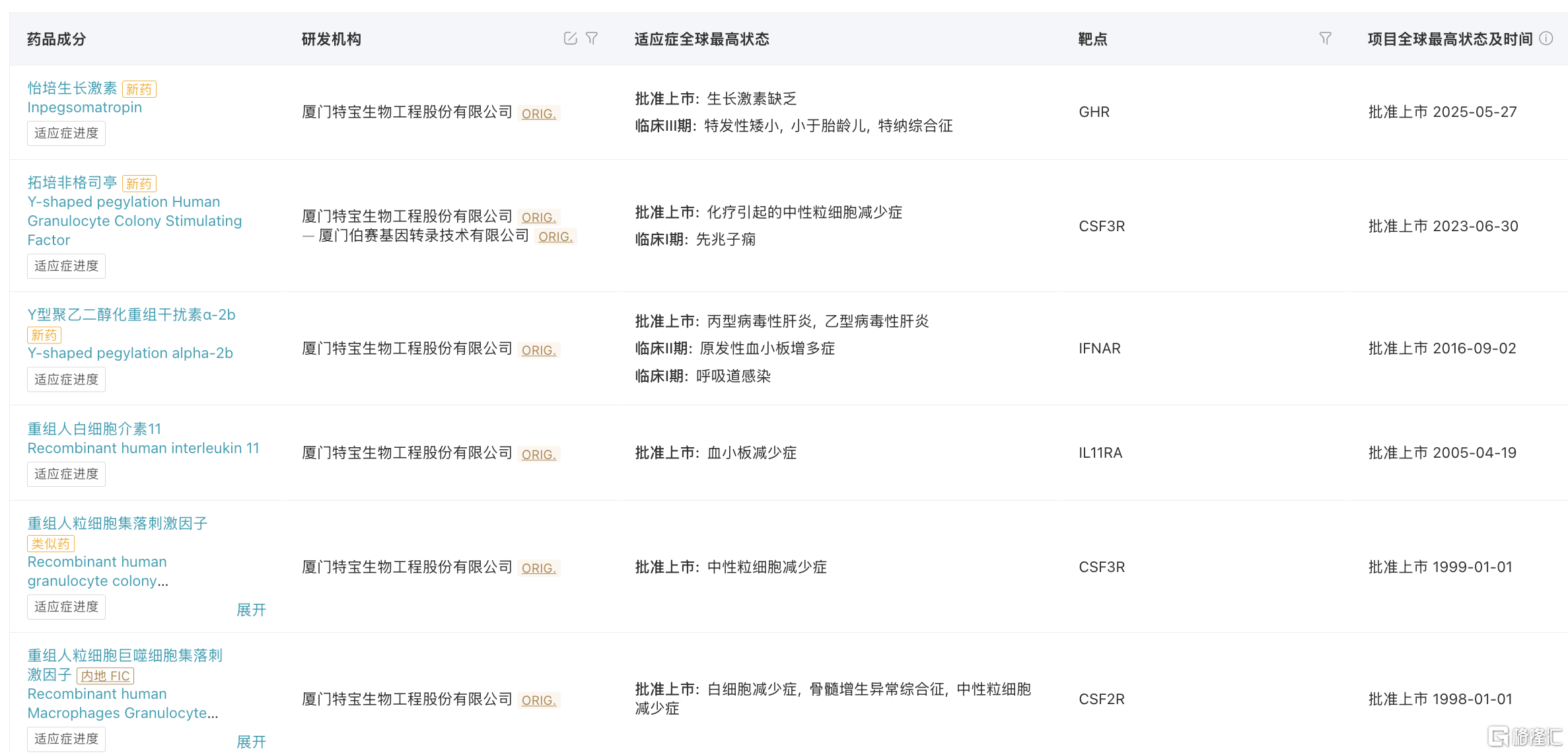Image resolution: width=1568 pixels, height=753 pixels.
Task: Open the filter icon in 研发机构 header
Action: point(592,39)
